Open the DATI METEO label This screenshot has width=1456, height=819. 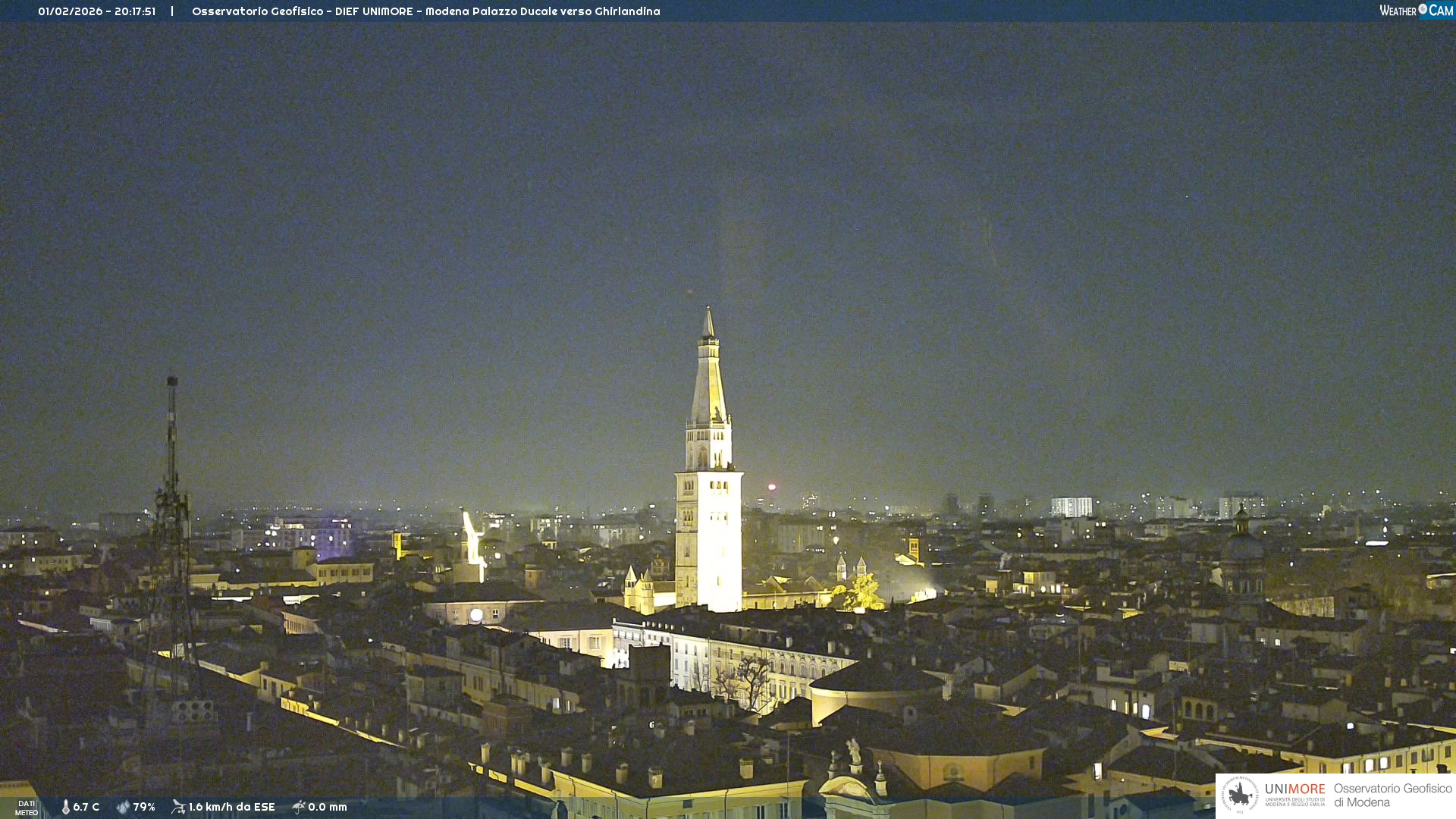click(x=27, y=808)
